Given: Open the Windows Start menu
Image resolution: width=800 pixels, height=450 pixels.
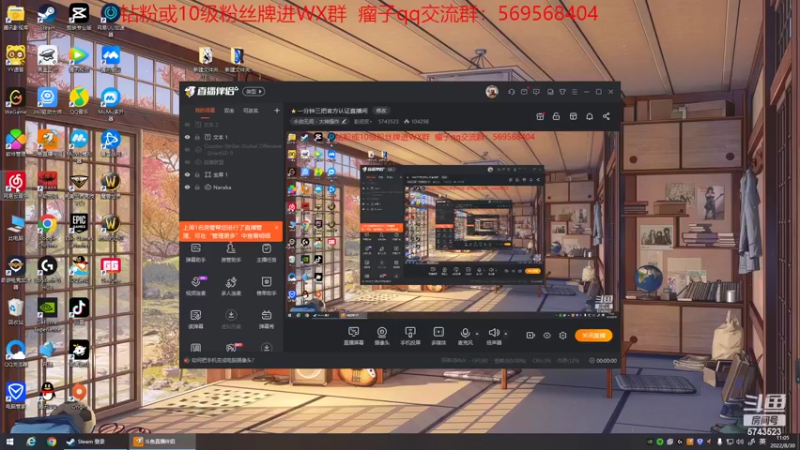Looking at the screenshot, I should point(10,442).
